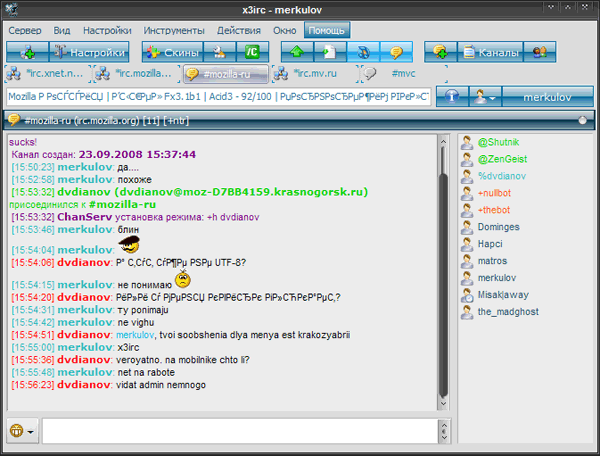600x456 pixels.
Task: Select Hapci in the user list
Action: pyautogui.click(x=490, y=244)
